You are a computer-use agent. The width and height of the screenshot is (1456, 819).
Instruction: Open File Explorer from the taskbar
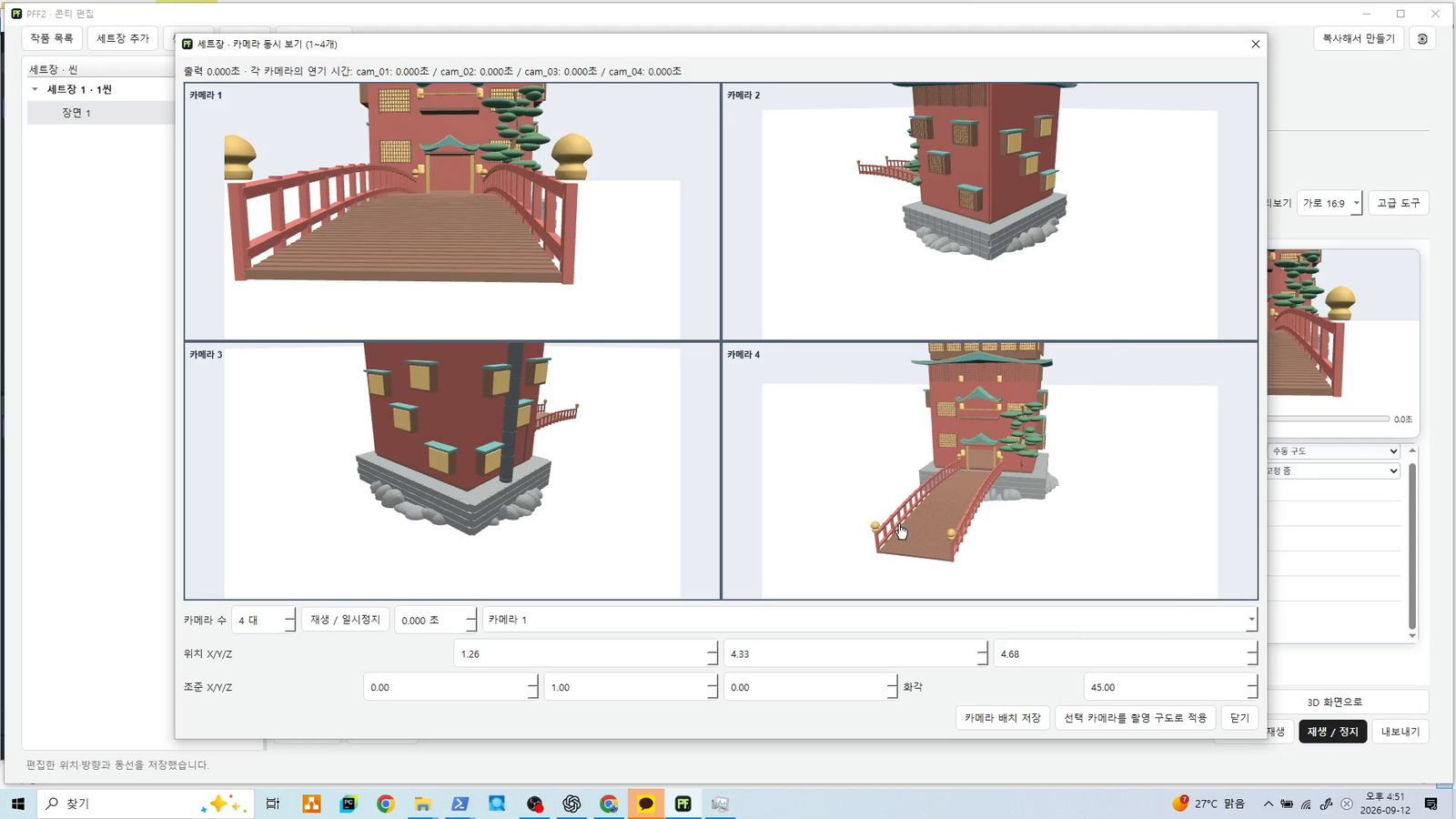tap(423, 804)
